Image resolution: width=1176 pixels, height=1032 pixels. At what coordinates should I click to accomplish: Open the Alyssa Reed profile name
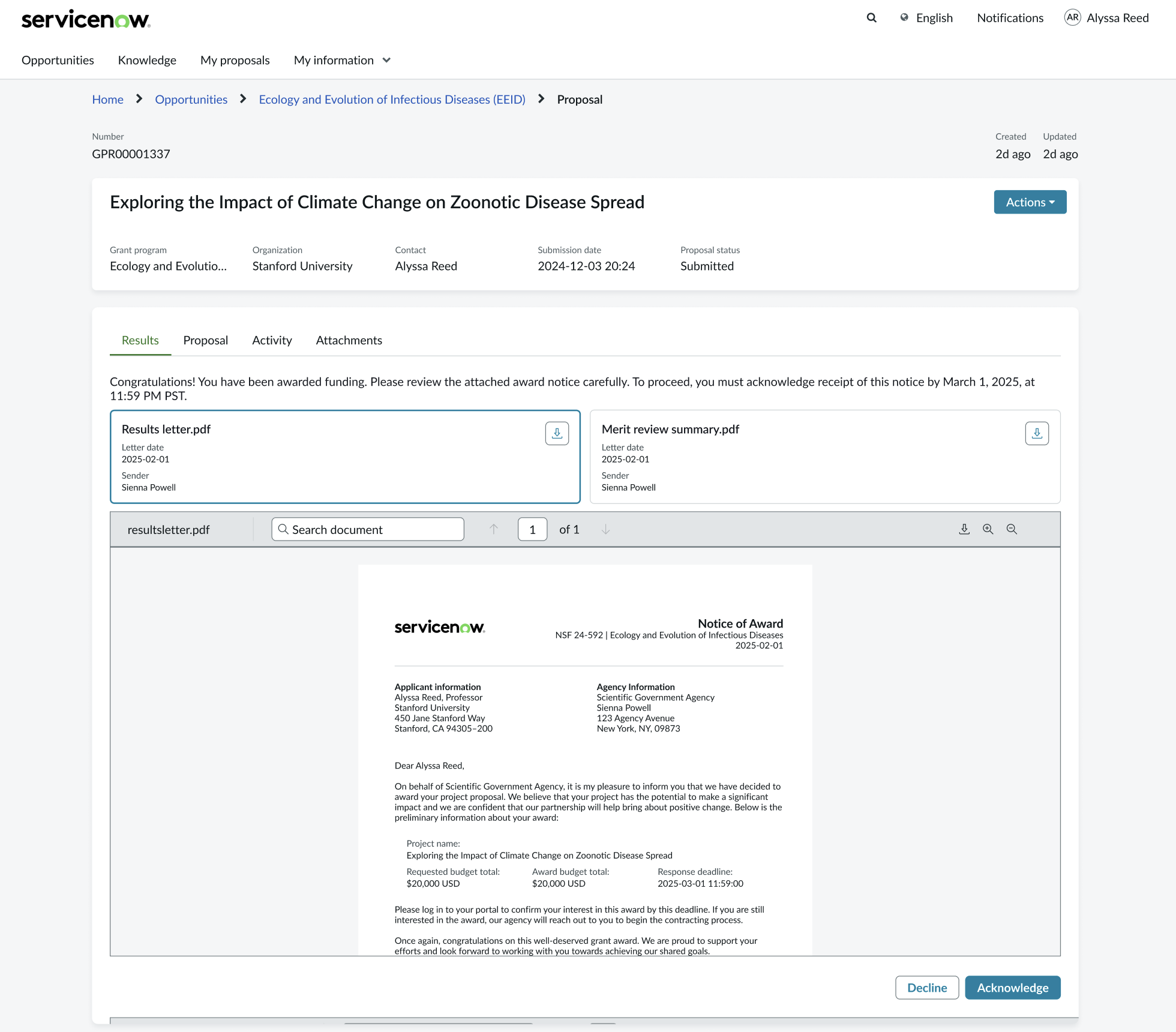(x=1118, y=18)
